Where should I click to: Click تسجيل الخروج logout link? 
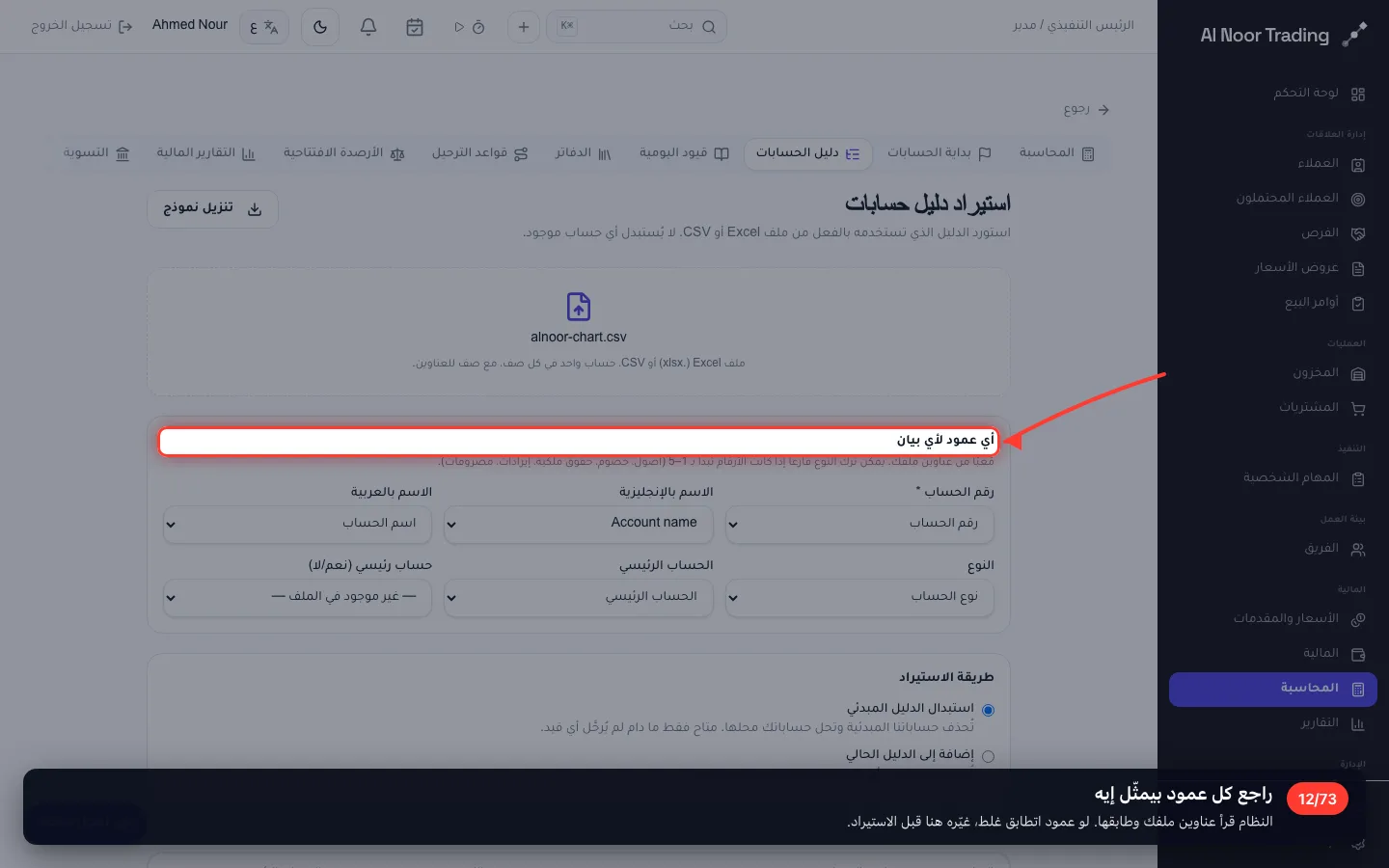(81, 26)
